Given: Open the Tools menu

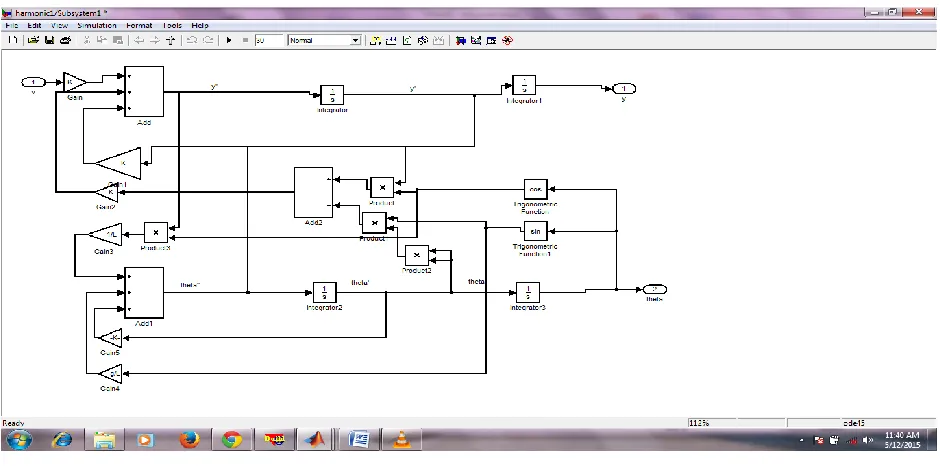Looking at the screenshot, I should [x=172, y=25].
